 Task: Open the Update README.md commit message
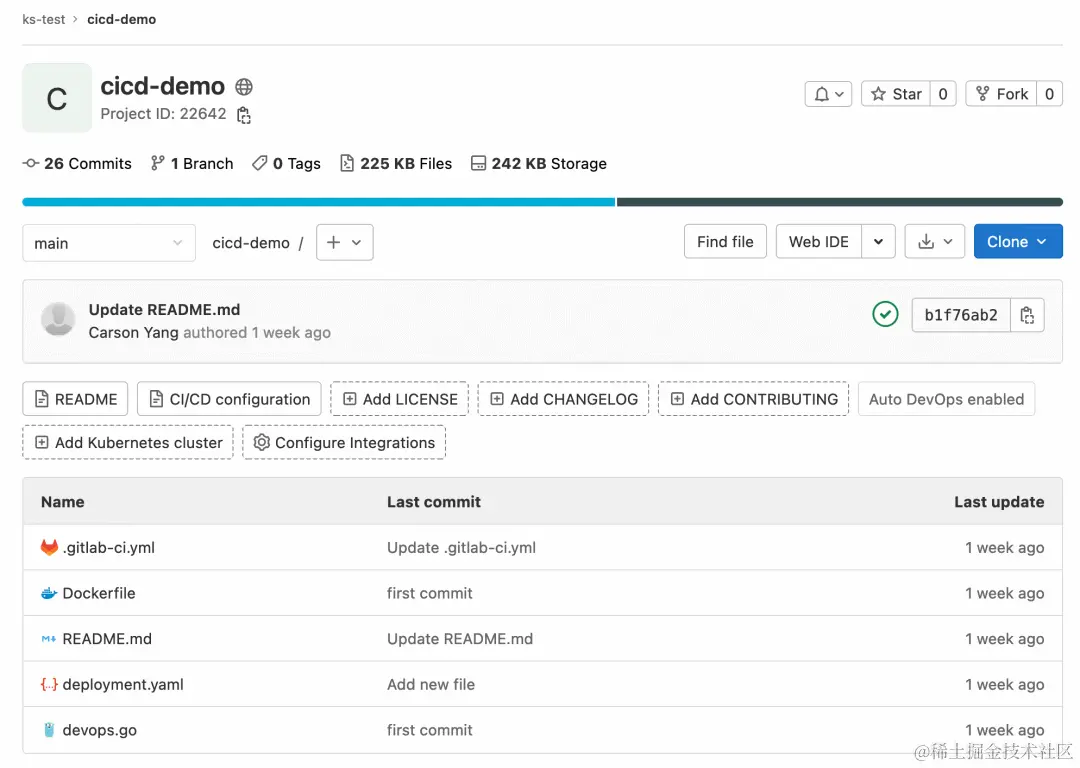coord(164,310)
